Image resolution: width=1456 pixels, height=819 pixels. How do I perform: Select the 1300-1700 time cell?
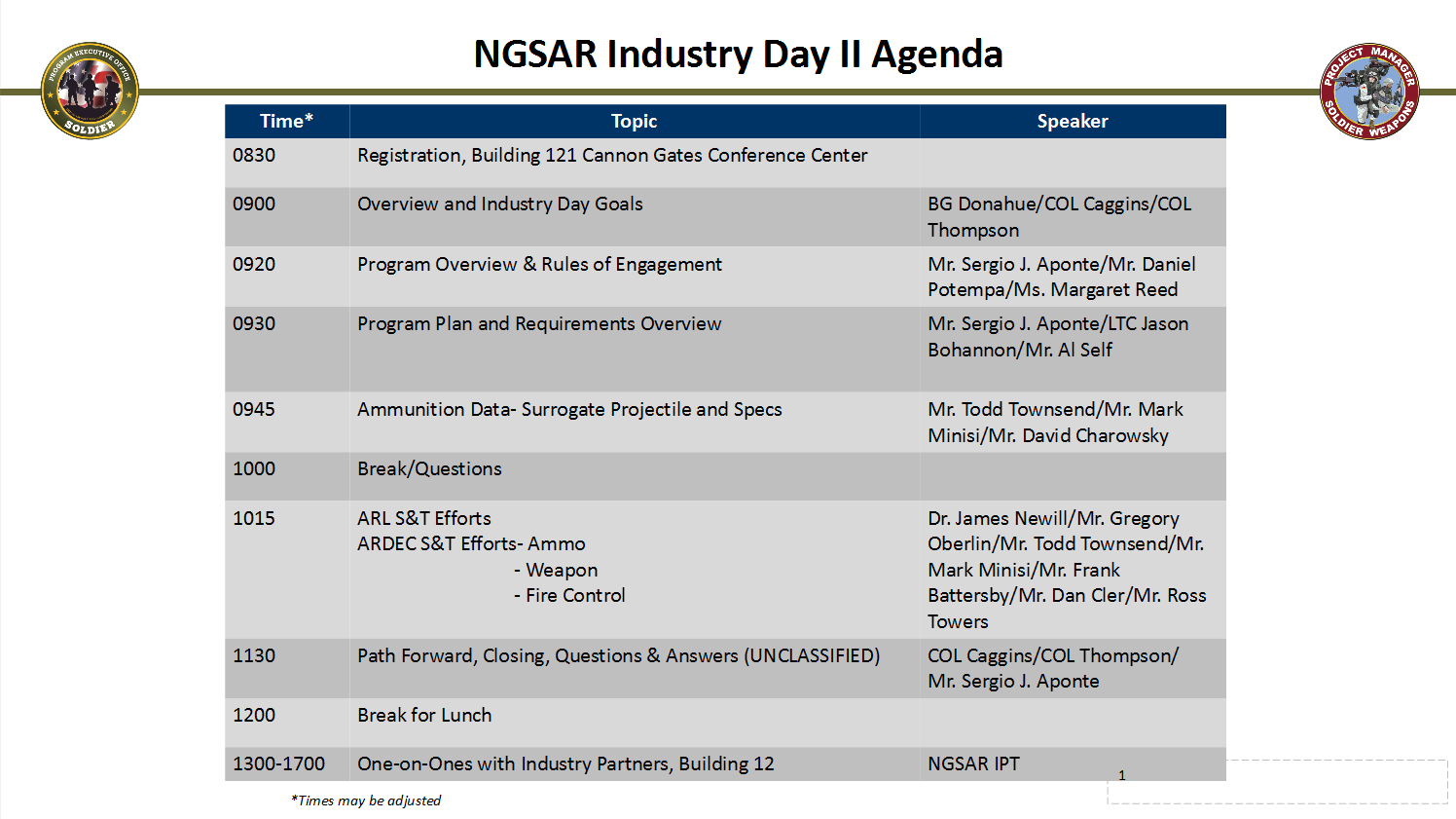(x=287, y=763)
